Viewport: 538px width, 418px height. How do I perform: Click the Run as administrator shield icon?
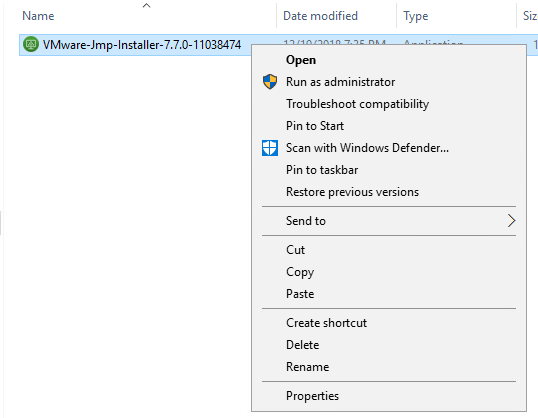click(270, 82)
